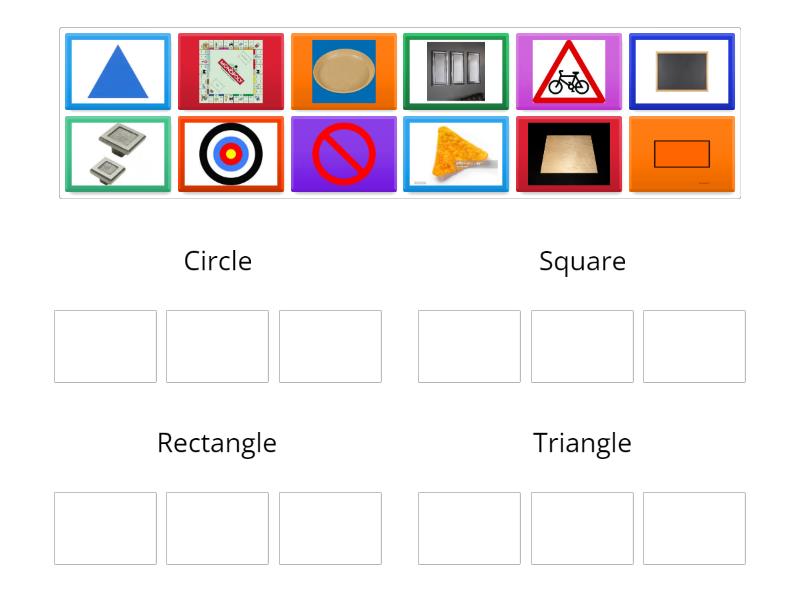The image size is (800, 600).
Task: Select the square drawer knobs tile
Action: click(x=117, y=154)
